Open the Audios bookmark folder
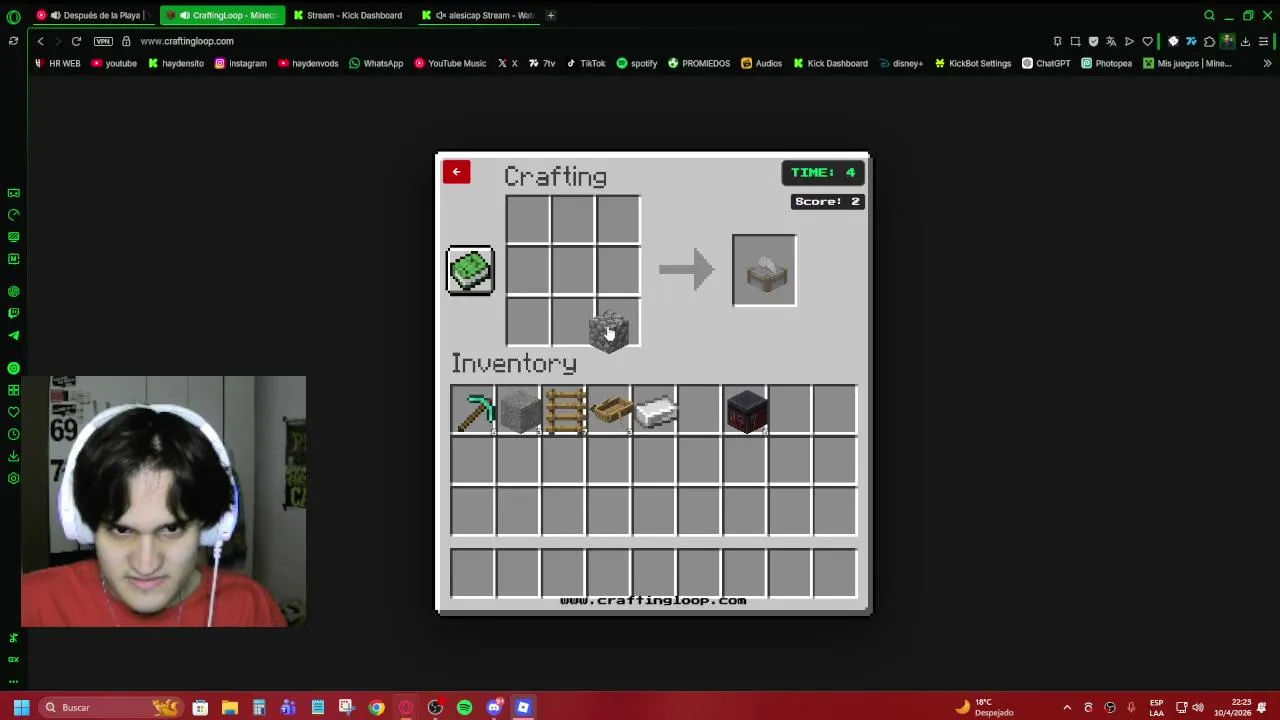 pos(762,63)
